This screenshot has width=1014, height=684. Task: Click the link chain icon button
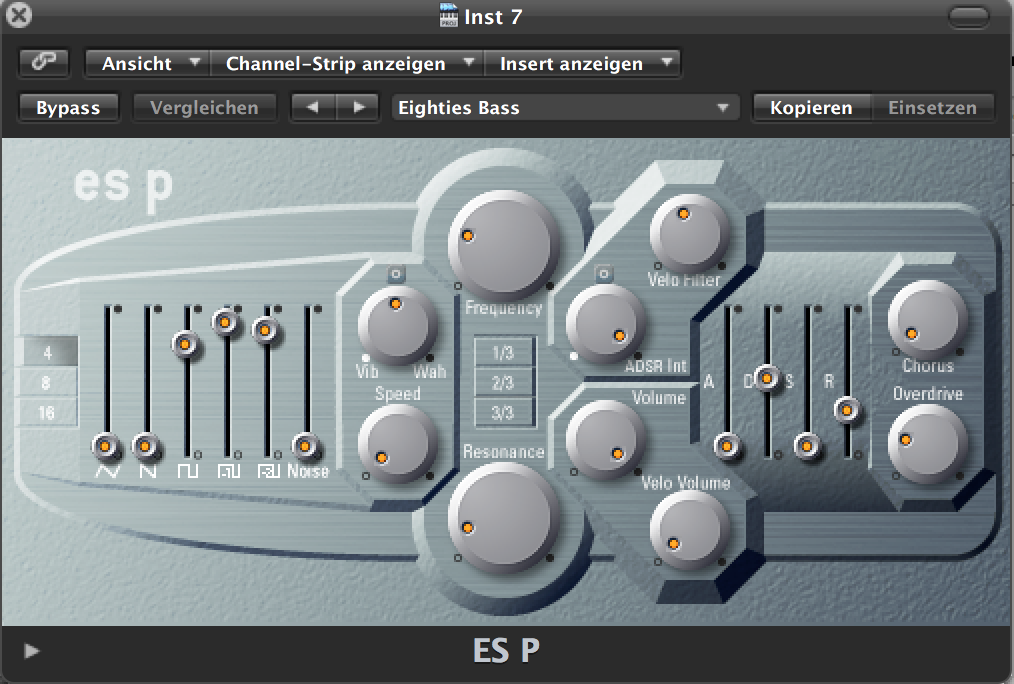pos(43,63)
